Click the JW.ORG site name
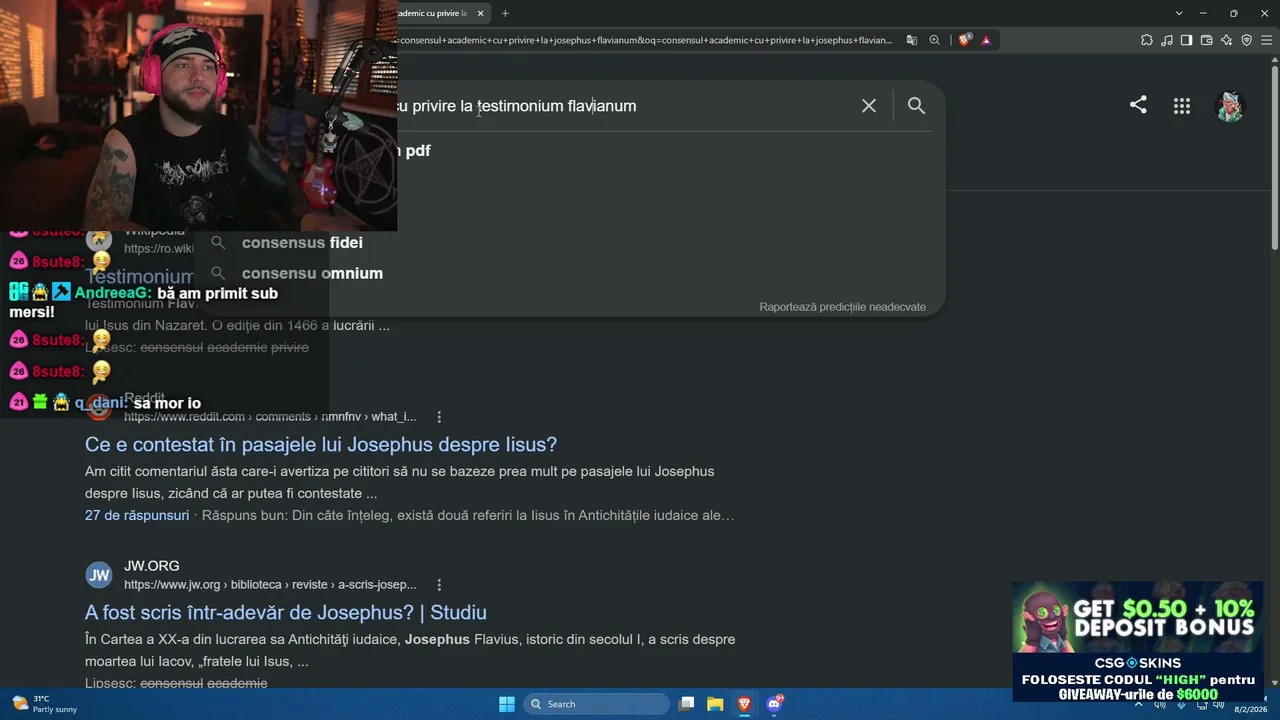The image size is (1280, 720). point(152,566)
